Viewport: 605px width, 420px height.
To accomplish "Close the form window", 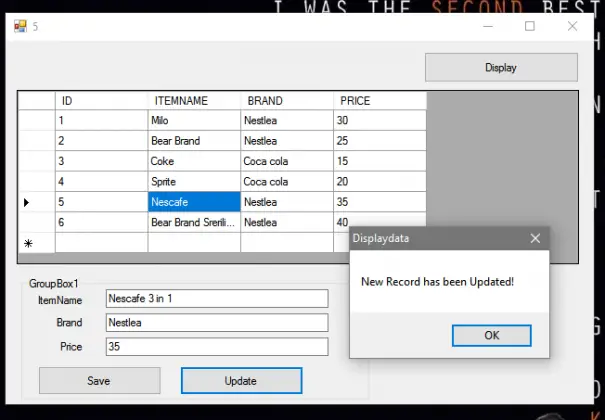I will (x=573, y=26).
